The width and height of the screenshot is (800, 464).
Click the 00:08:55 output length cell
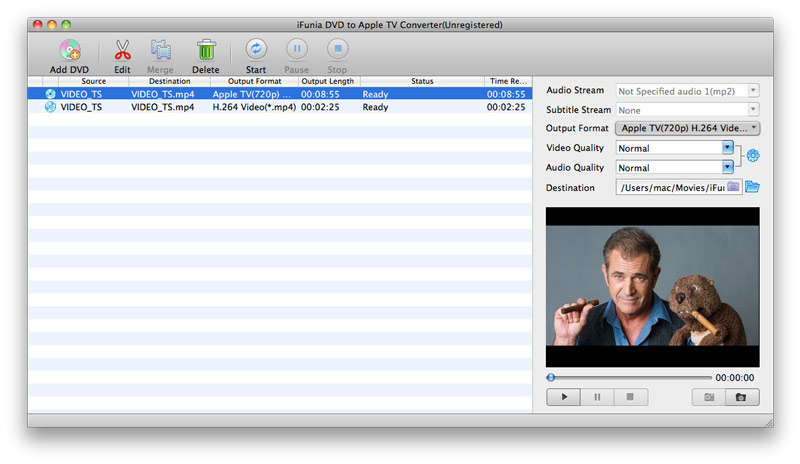320,94
